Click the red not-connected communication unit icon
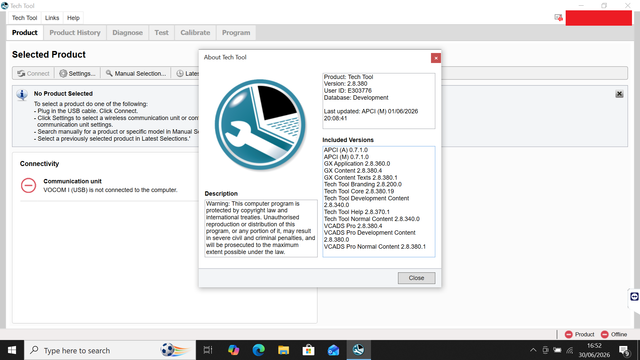640x360 pixels. click(x=29, y=185)
